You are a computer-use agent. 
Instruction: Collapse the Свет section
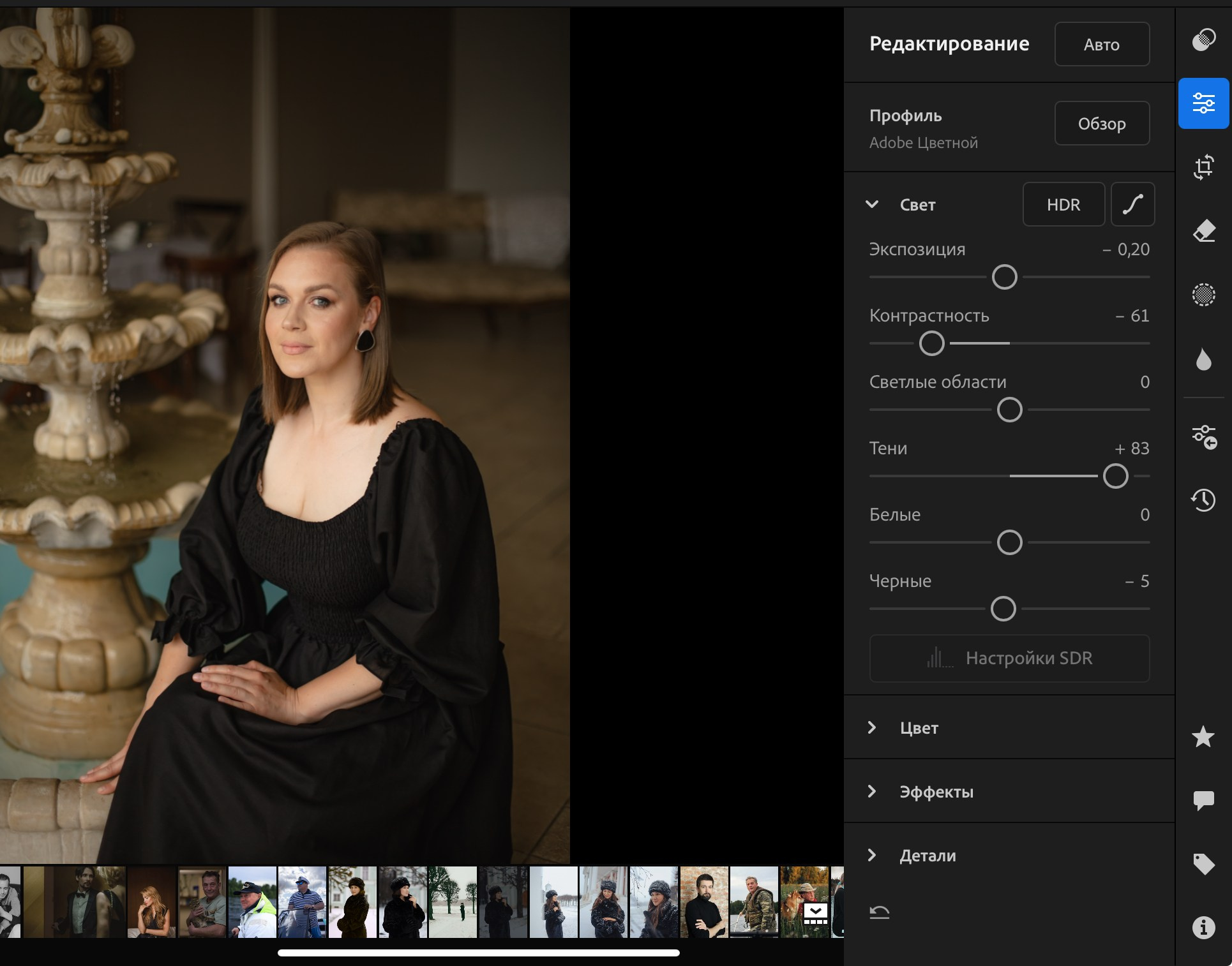[872, 204]
